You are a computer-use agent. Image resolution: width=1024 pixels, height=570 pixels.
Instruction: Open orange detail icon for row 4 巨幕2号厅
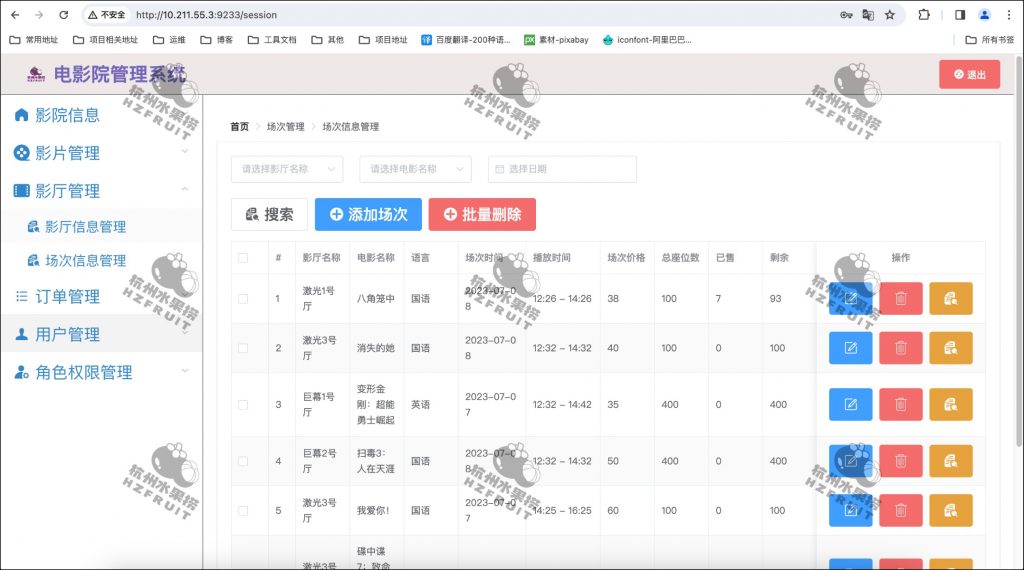click(x=951, y=461)
